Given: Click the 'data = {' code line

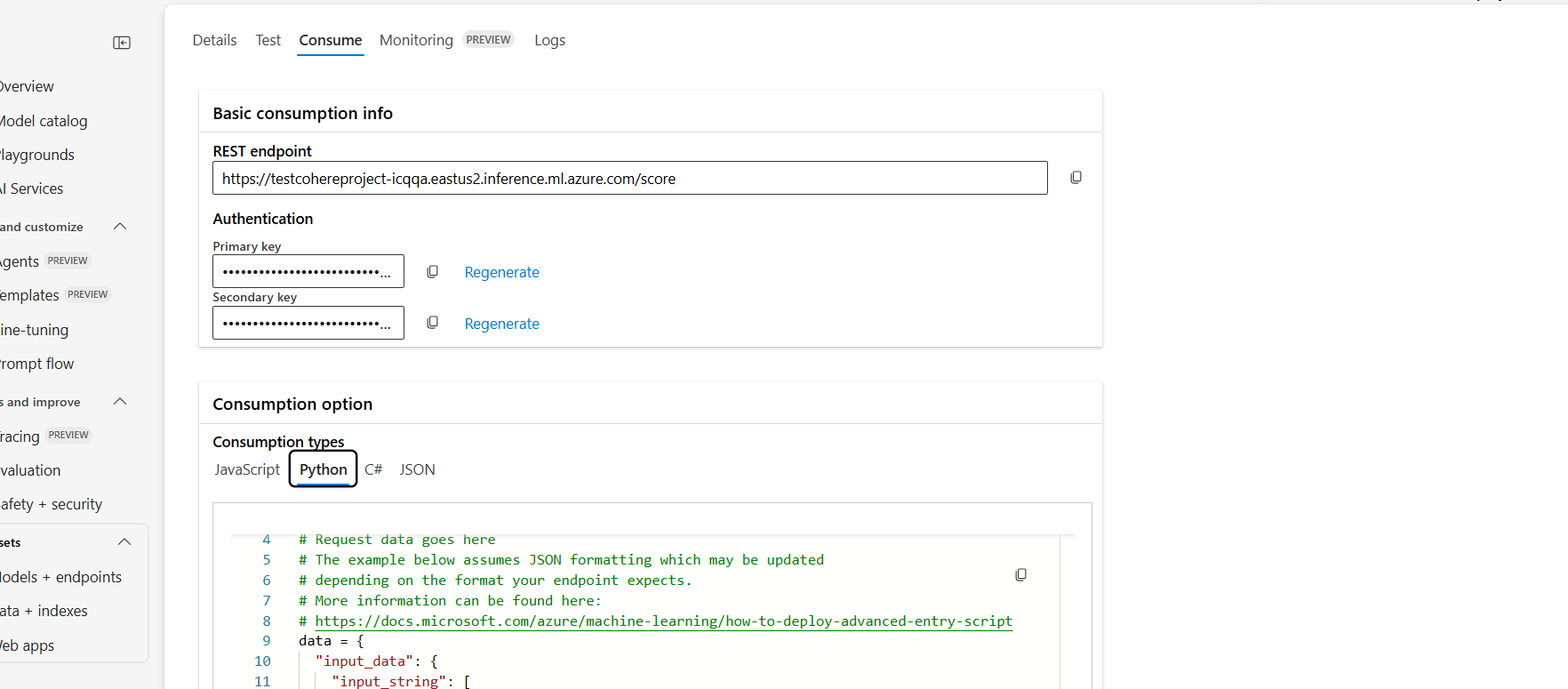Looking at the screenshot, I should (x=332, y=641).
